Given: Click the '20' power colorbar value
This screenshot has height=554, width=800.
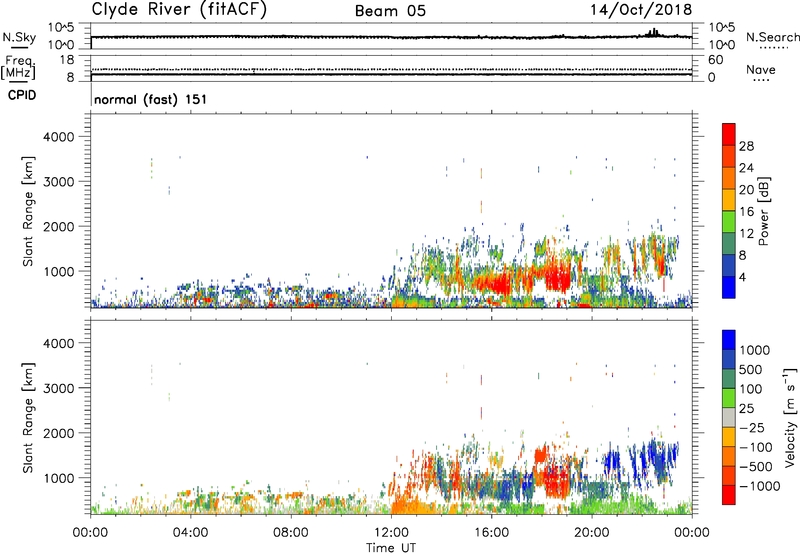Looking at the screenshot, I should 746,190.
